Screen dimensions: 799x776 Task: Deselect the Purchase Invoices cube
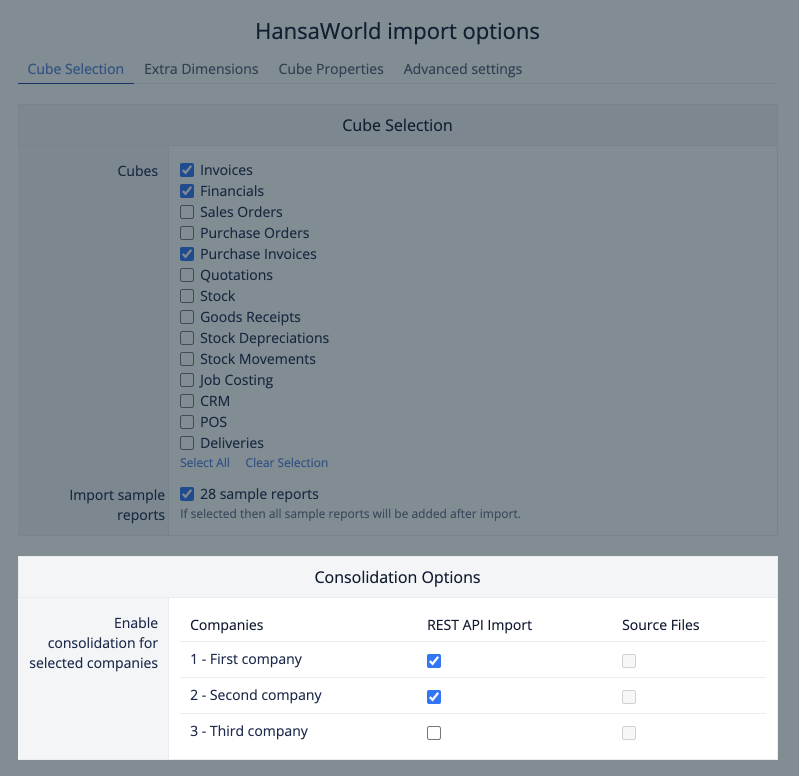click(187, 254)
